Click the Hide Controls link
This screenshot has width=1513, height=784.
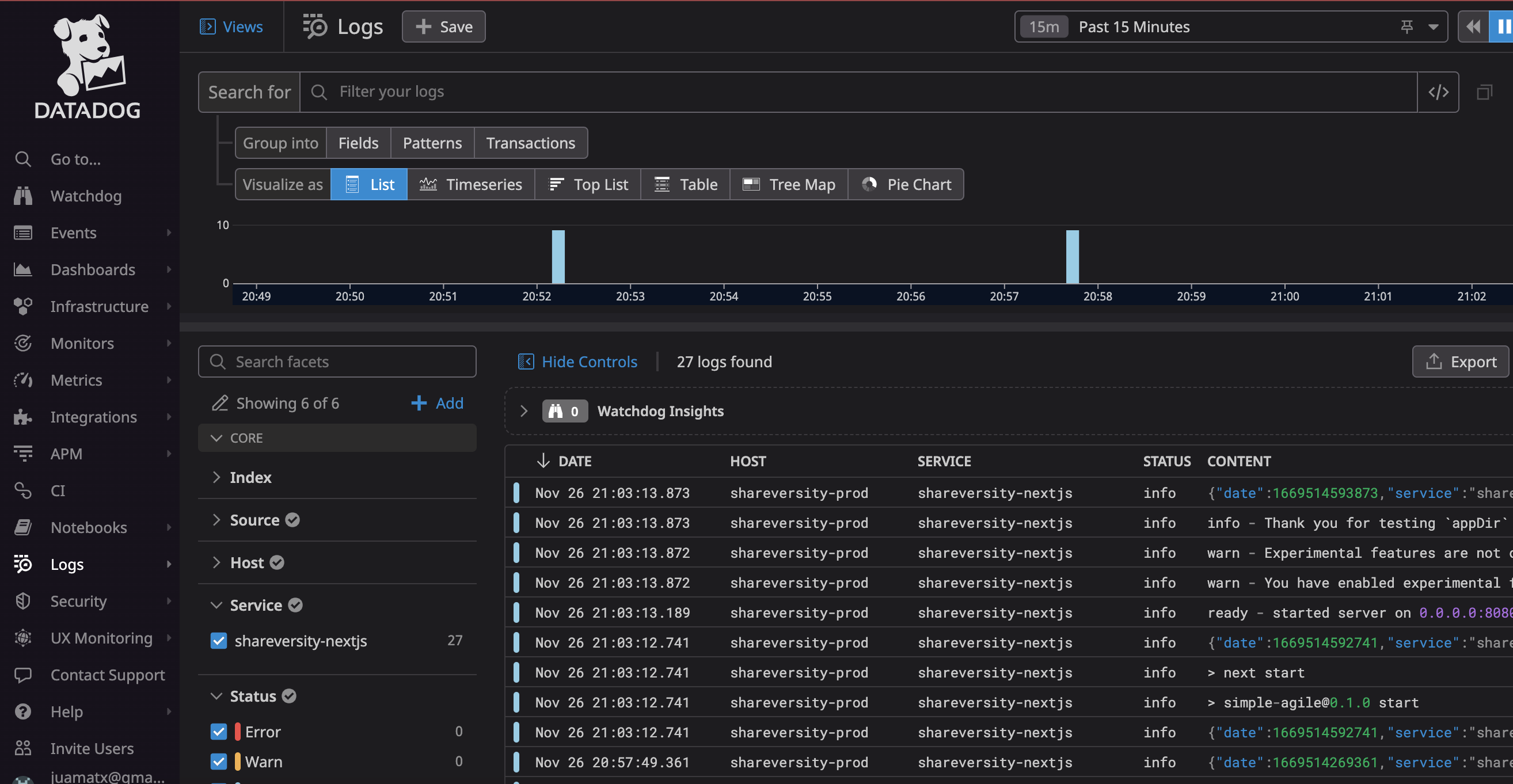tap(589, 361)
